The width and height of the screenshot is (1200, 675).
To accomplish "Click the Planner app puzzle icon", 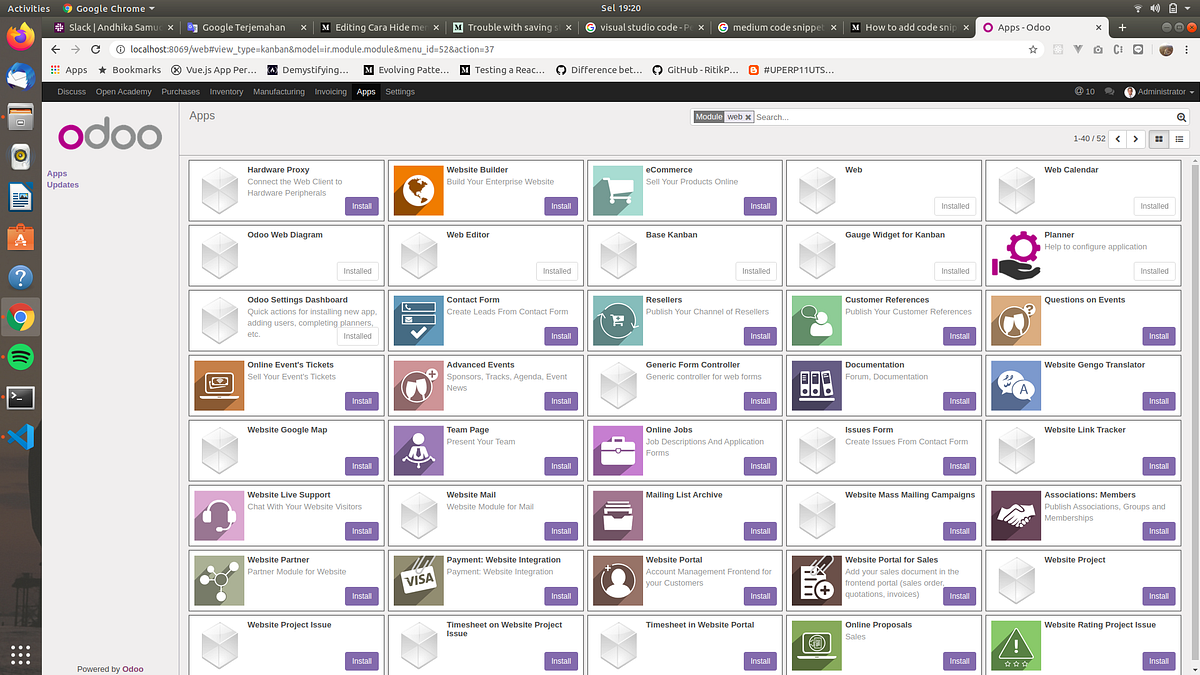I will (x=1015, y=255).
